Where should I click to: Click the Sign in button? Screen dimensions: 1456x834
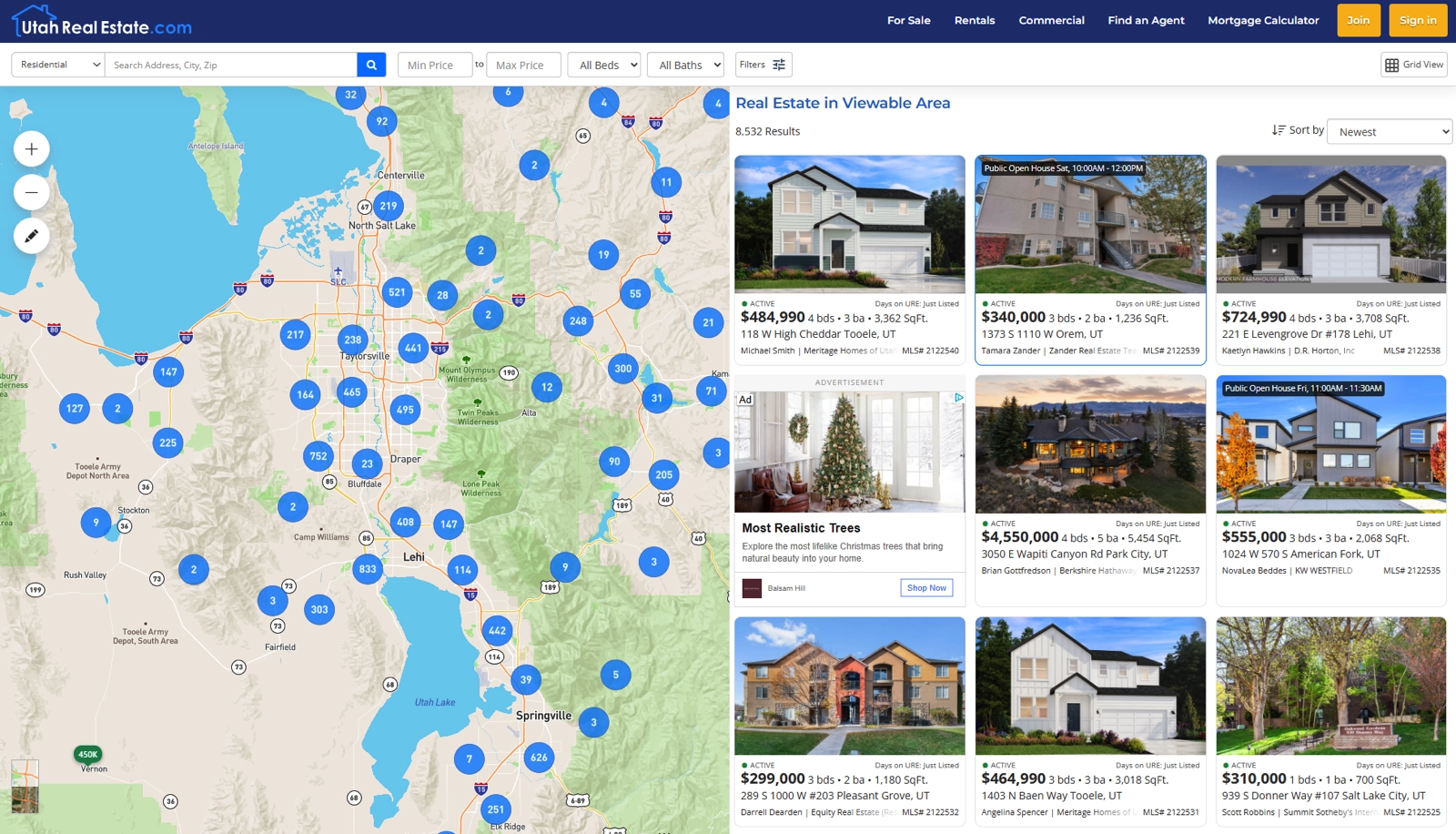coord(1417,19)
